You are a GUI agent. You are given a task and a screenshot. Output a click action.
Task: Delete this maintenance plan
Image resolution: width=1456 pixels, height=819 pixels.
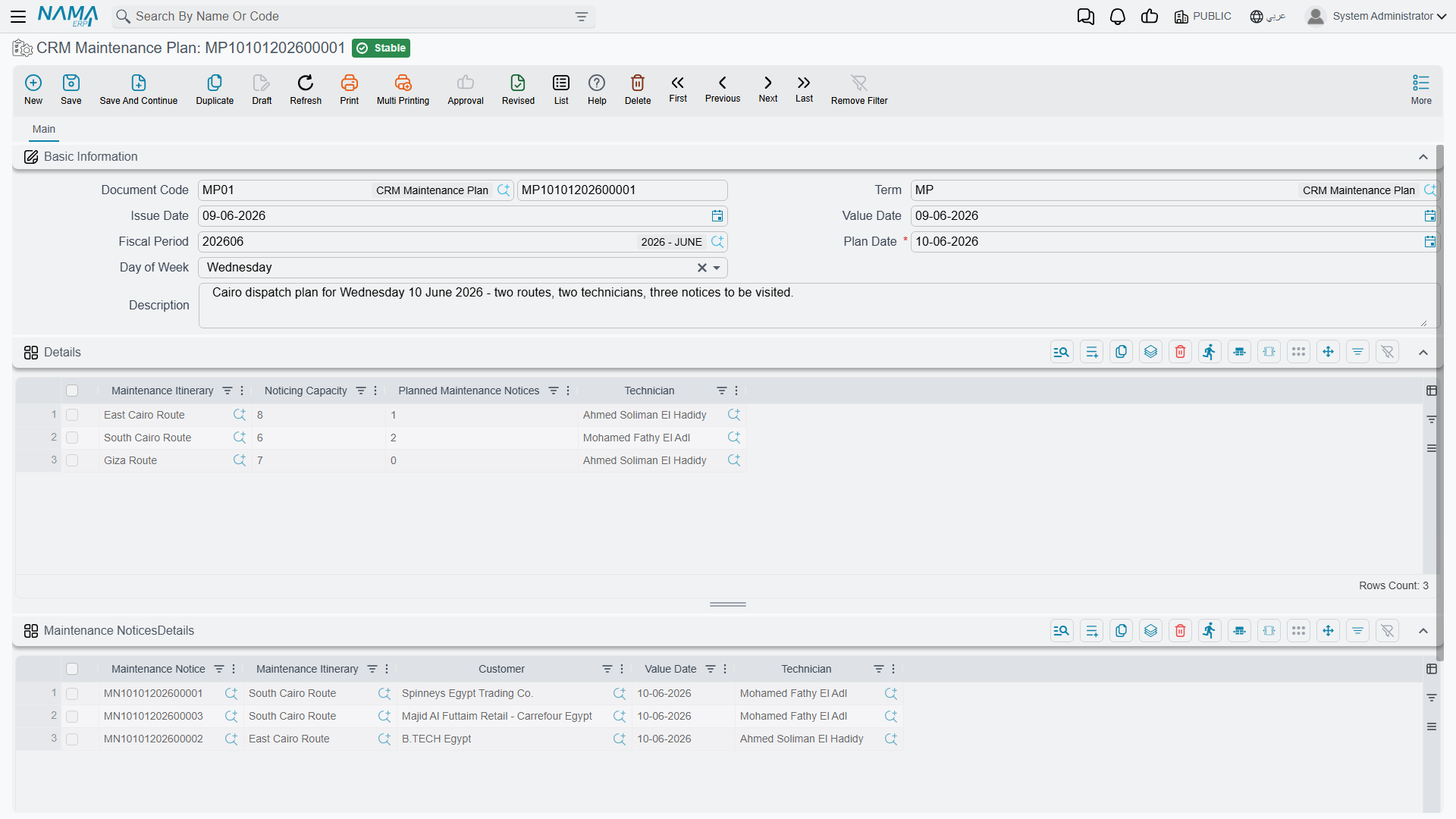pyautogui.click(x=638, y=89)
